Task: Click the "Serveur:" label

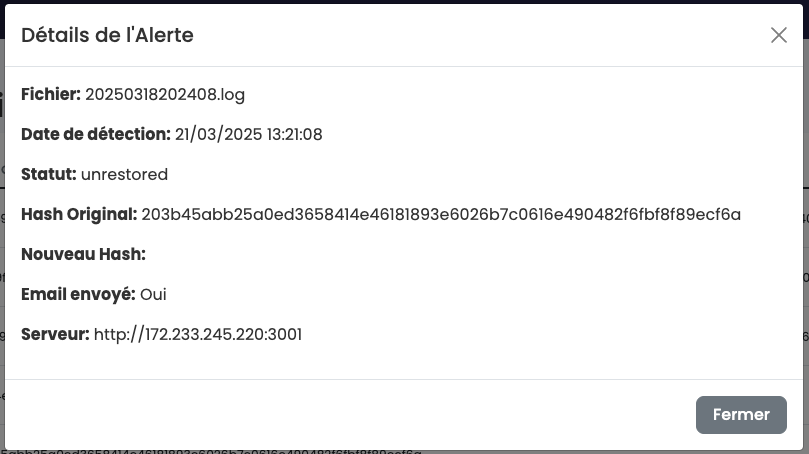Action: click(x=55, y=335)
